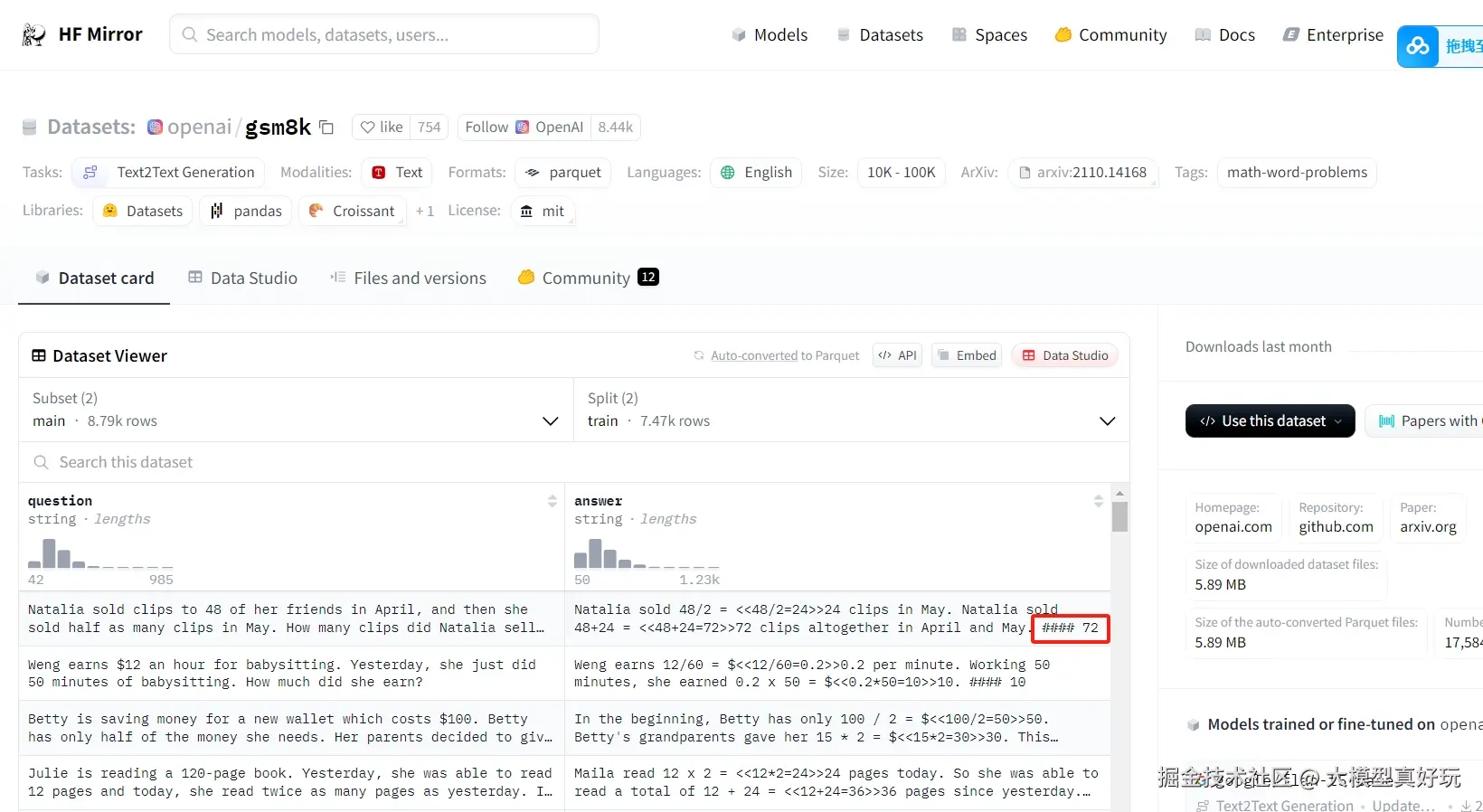Screen dimensions: 1483x812
Task: Expand the Subset main dropdown
Action: point(296,410)
